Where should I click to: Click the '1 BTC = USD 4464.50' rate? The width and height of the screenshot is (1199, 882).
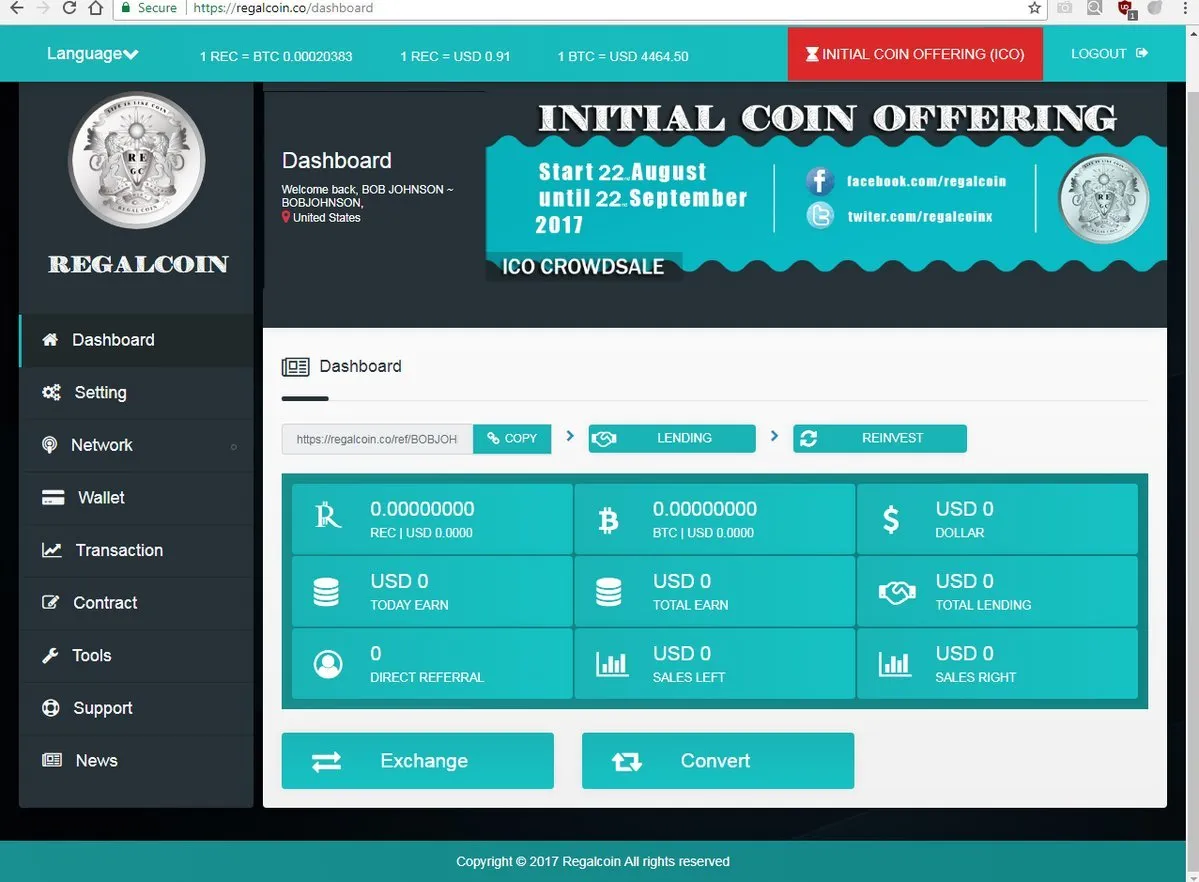[622, 57]
